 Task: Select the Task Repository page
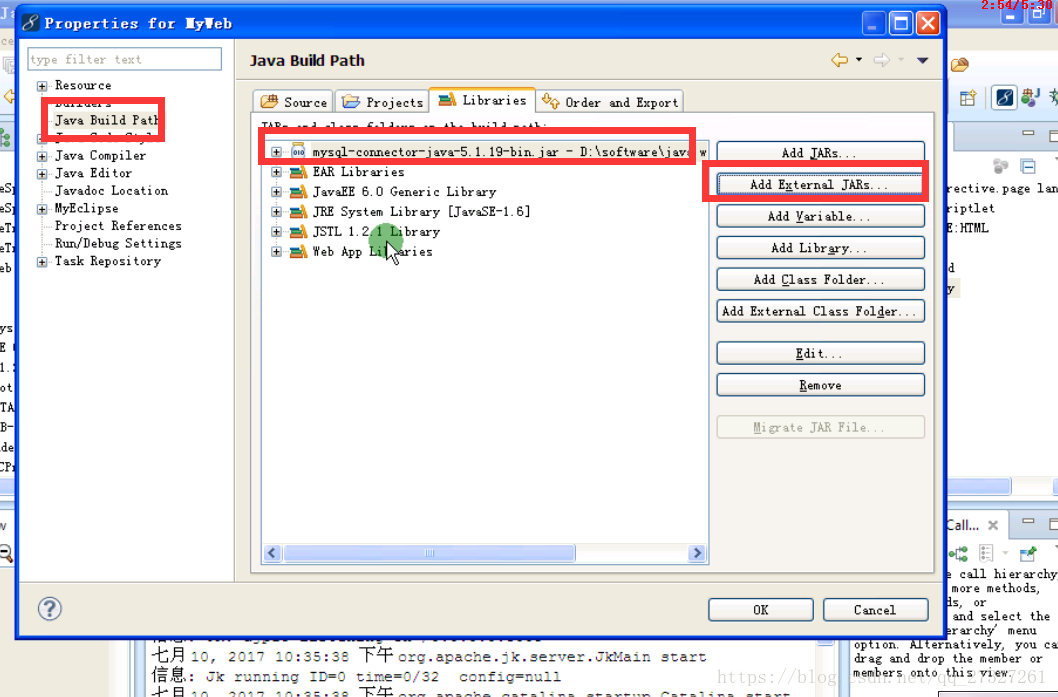pyautogui.click(x=108, y=261)
